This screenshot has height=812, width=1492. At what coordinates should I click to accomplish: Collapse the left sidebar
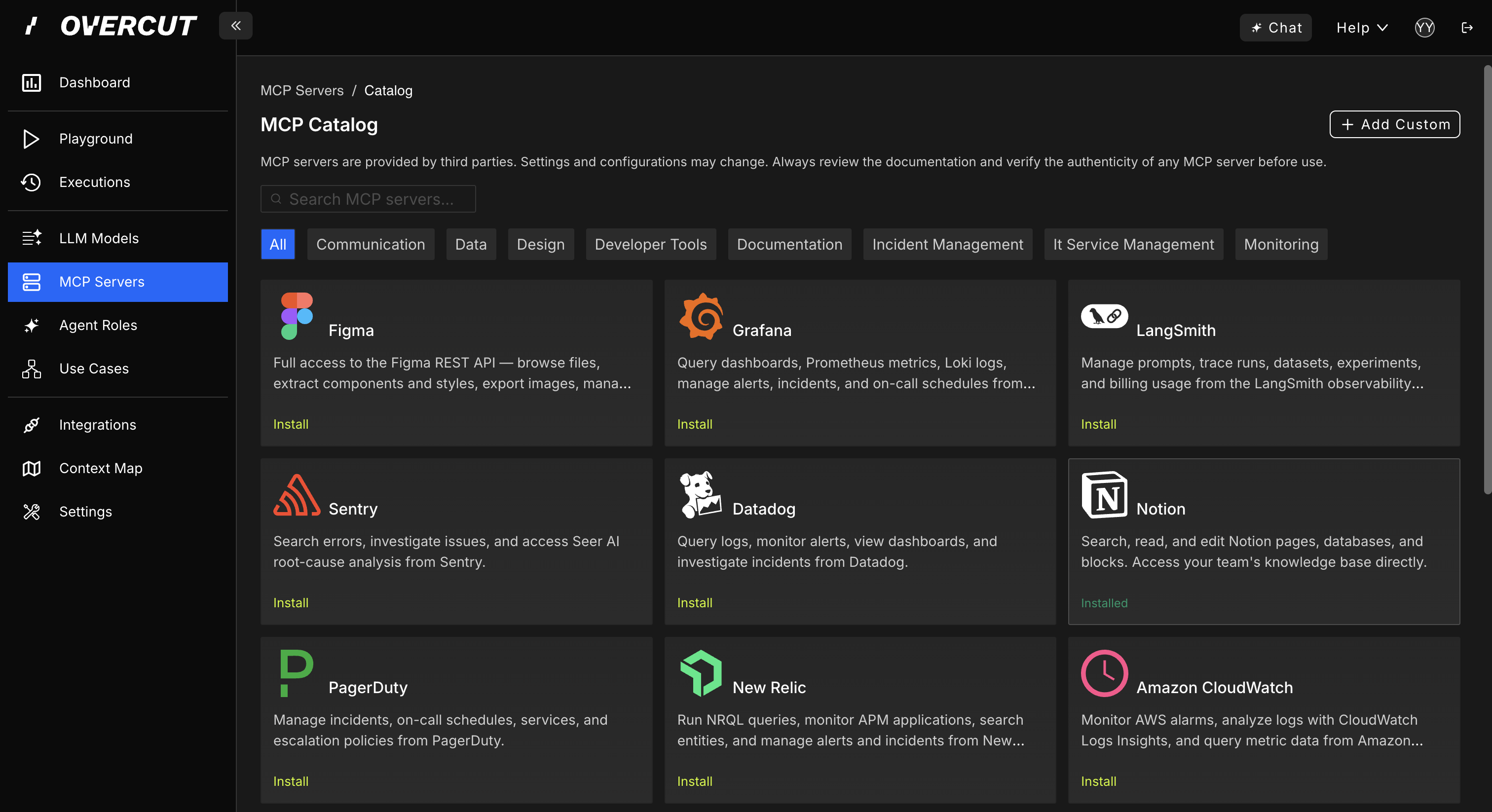click(235, 26)
